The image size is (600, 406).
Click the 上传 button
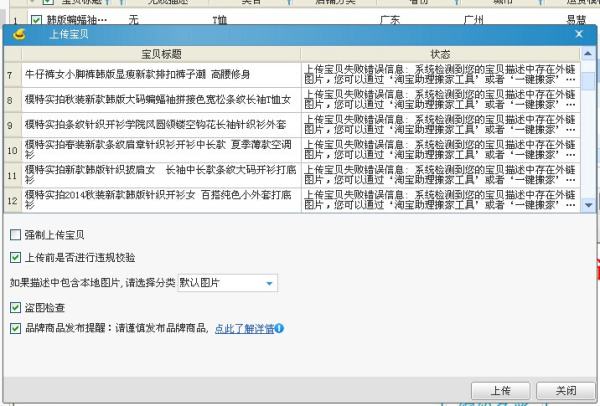tap(501, 391)
